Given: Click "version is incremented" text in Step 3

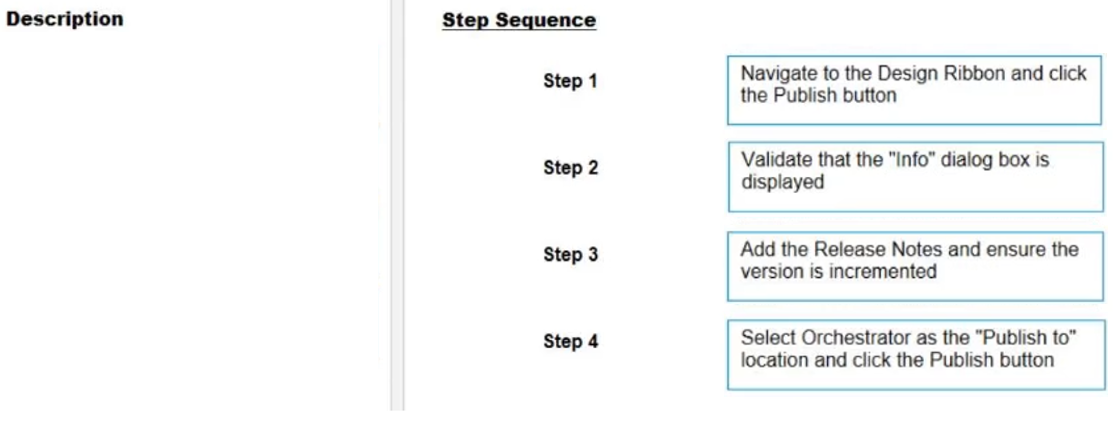Looking at the screenshot, I should pyautogui.click(x=838, y=272).
